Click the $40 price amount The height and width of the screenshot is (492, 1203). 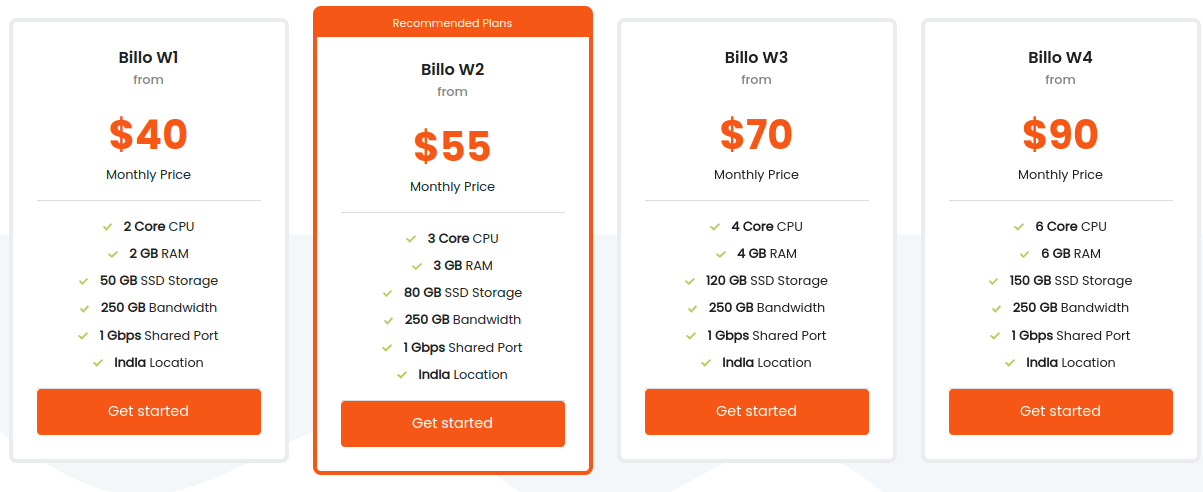click(x=148, y=134)
